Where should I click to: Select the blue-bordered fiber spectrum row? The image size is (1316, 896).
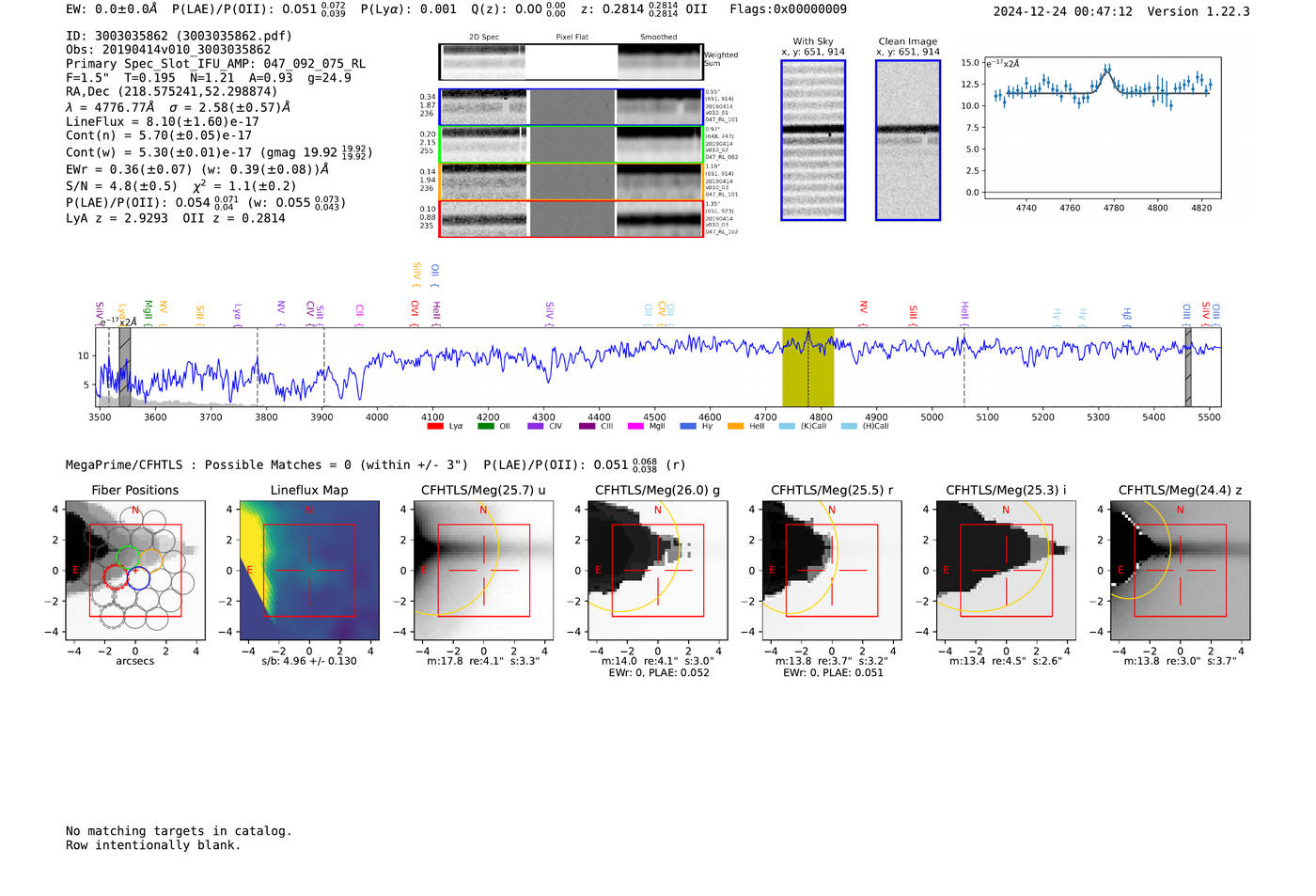[x=571, y=107]
